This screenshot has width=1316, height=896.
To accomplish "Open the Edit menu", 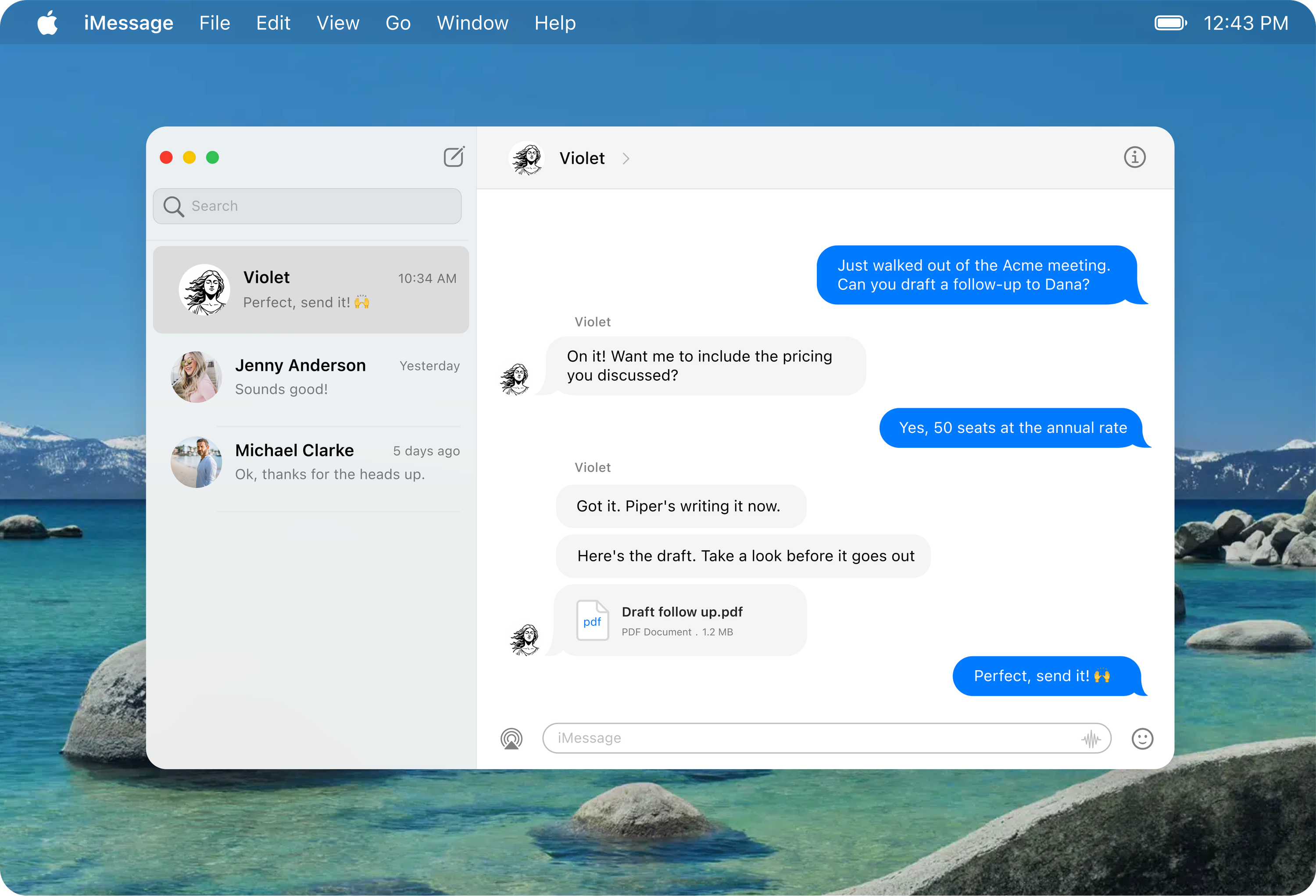I will [x=273, y=23].
